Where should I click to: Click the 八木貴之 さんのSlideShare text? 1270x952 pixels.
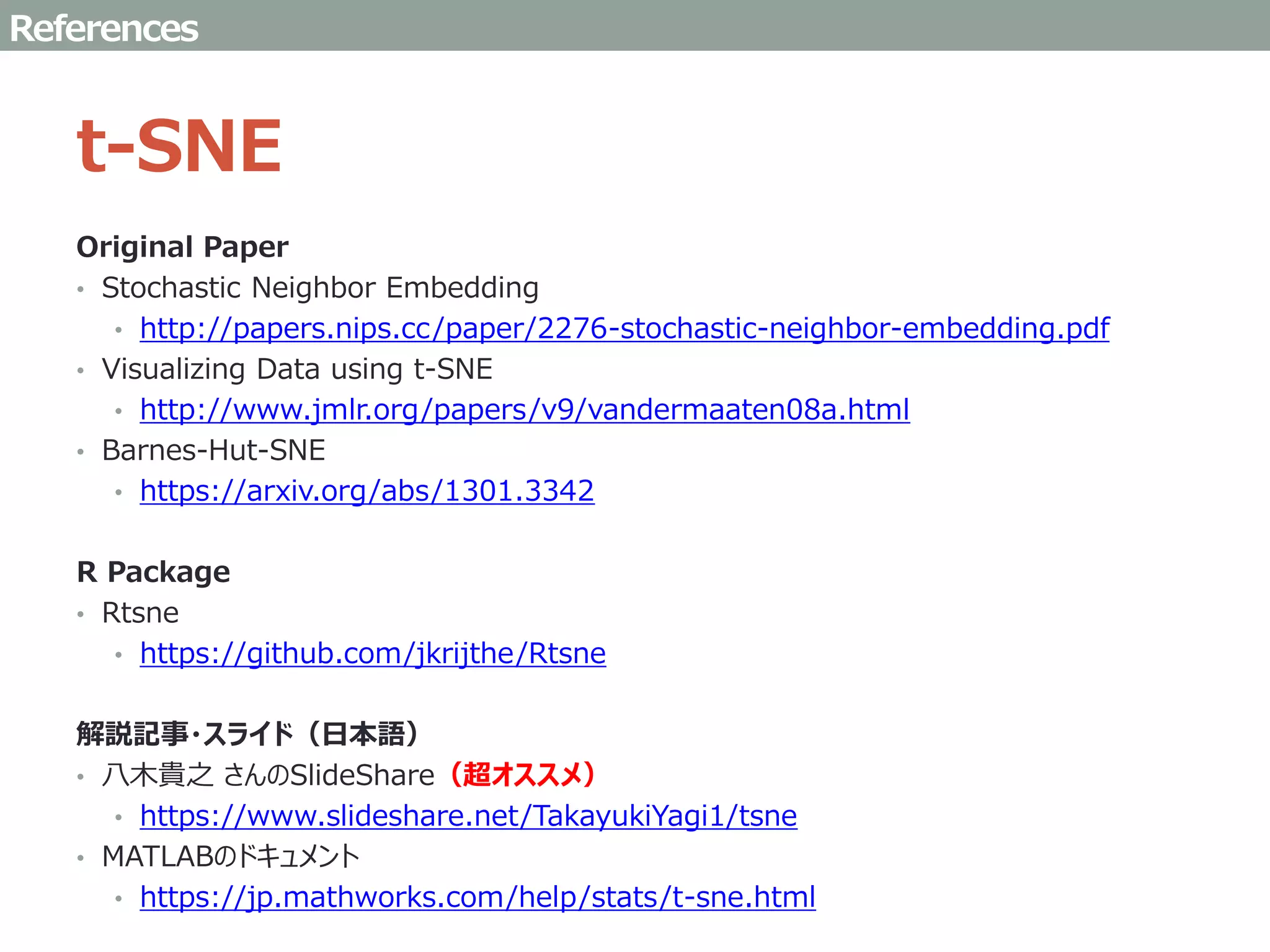268,775
